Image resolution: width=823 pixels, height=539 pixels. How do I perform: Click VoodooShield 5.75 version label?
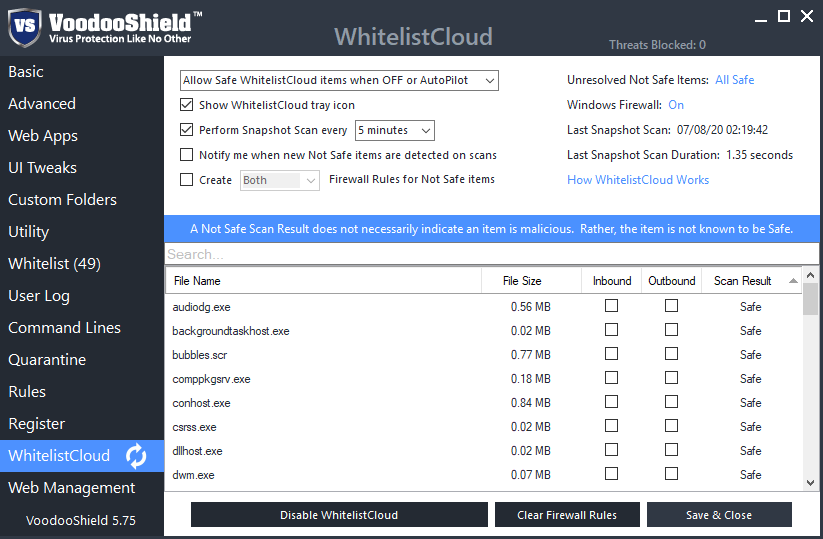[x=81, y=520]
